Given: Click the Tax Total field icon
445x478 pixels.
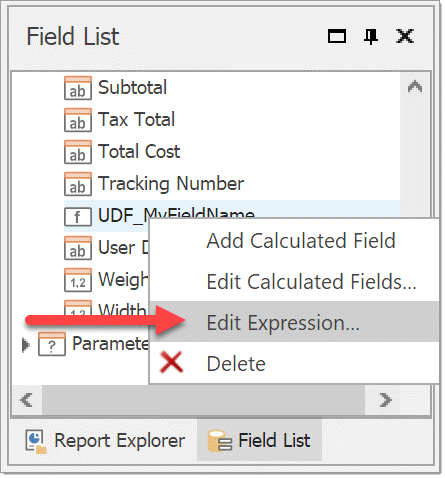Looking at the screenshot, I should tap(78, 120).
